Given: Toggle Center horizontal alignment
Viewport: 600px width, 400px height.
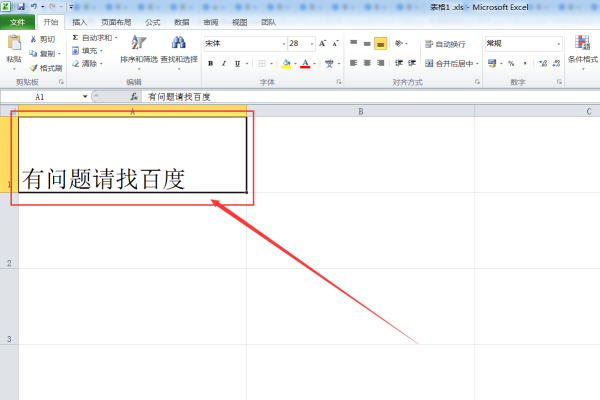Looking at the screenshot, I should [x=367, y=63].
